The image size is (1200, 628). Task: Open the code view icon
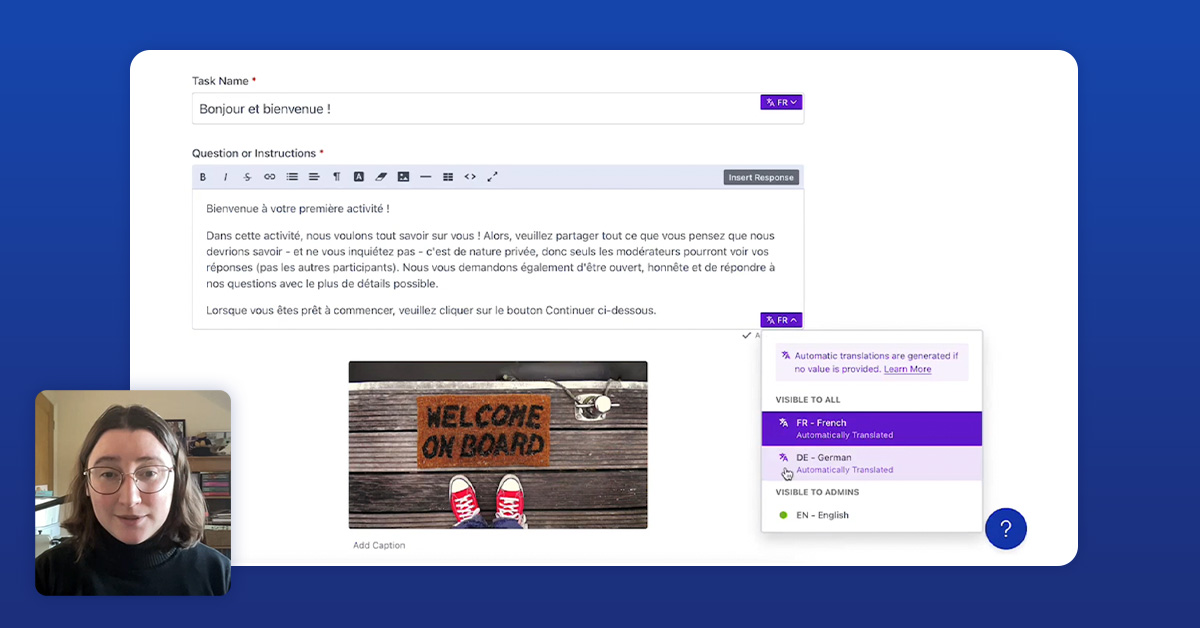tap(470, 177)
